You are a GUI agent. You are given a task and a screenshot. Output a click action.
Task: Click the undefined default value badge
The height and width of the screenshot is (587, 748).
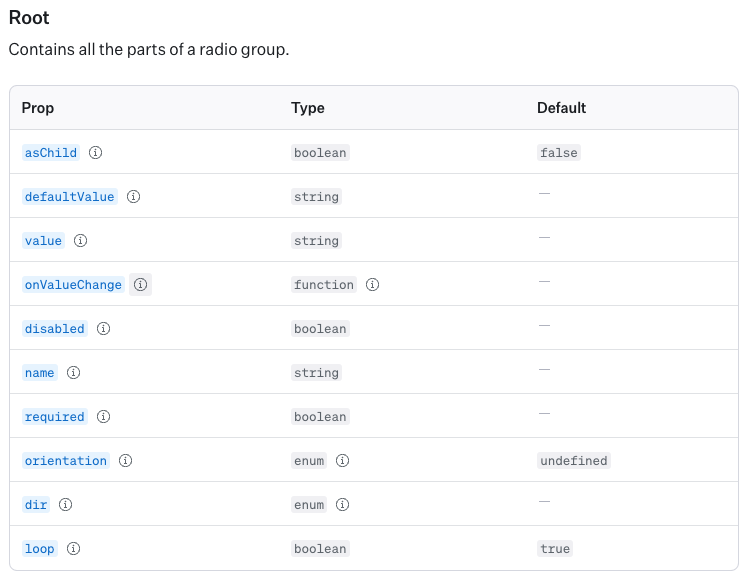[x=573, y=461]
